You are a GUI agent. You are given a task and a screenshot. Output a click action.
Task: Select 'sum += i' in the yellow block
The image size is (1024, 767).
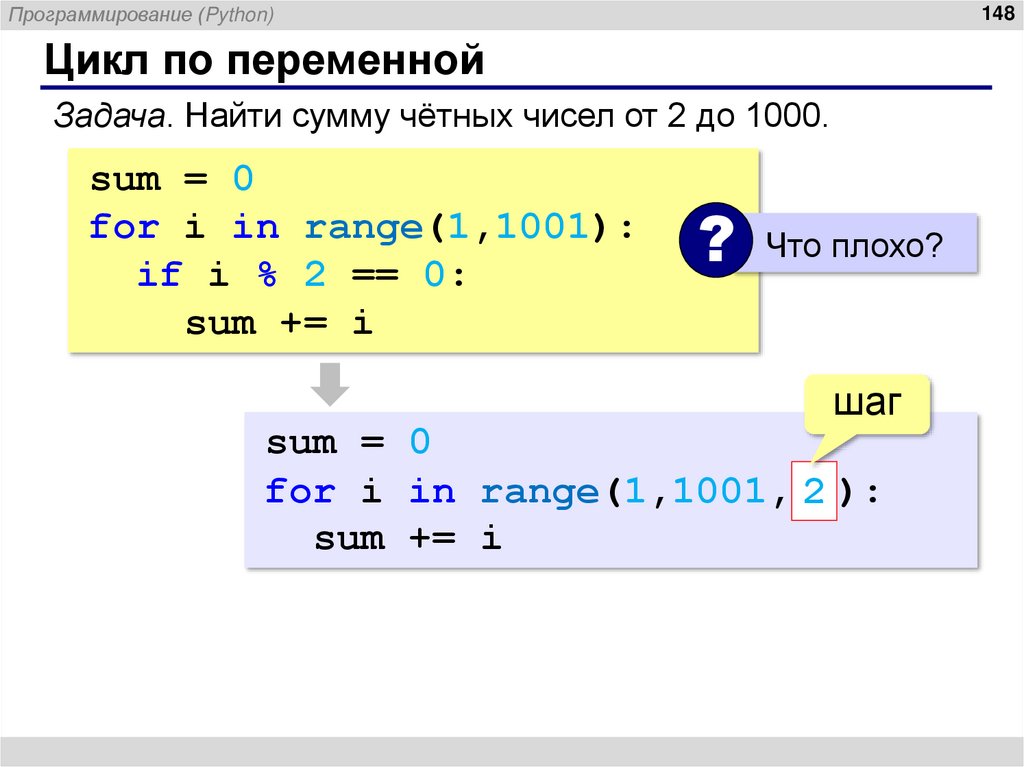click(278, 323)
